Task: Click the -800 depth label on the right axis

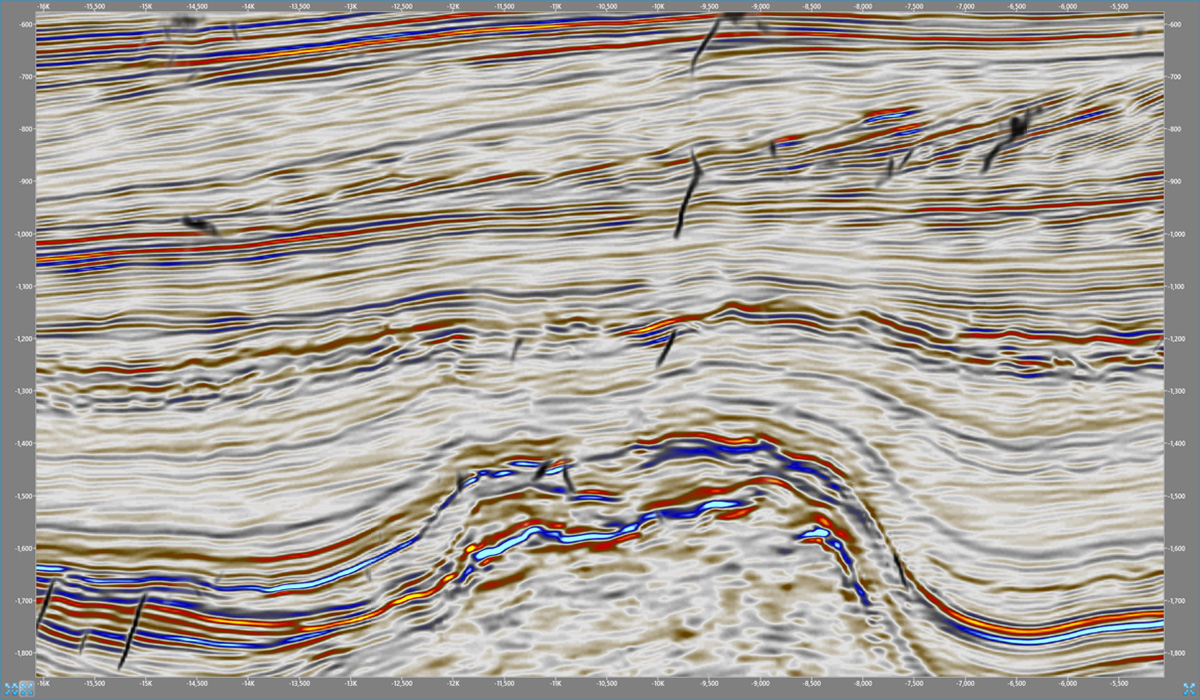Action: coord(1176,129)
